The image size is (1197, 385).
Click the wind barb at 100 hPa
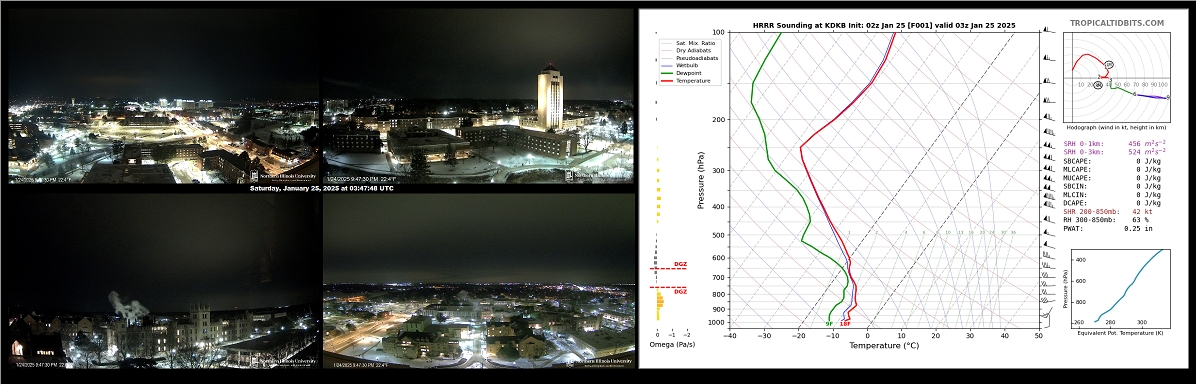pyautogui.click(x=1048, y=31)
